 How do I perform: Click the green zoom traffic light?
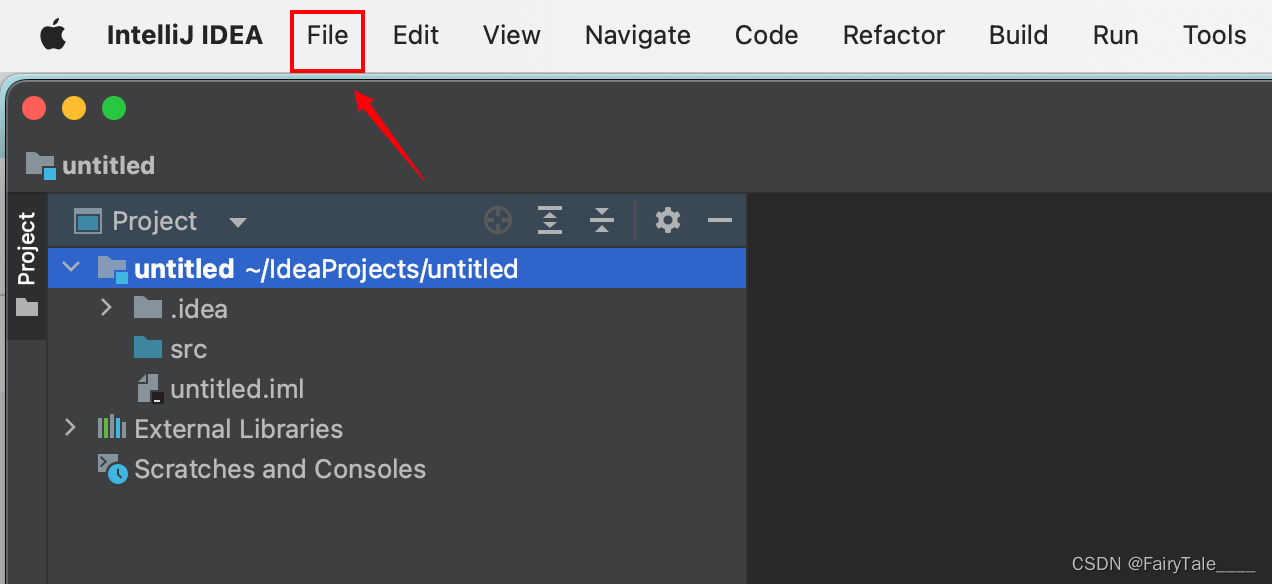click(114, 108)
